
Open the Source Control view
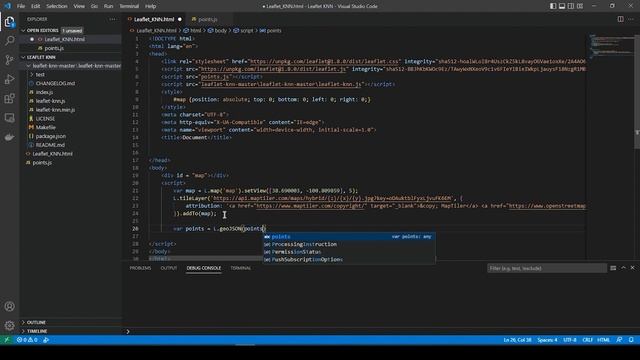(x=9, y=60)
